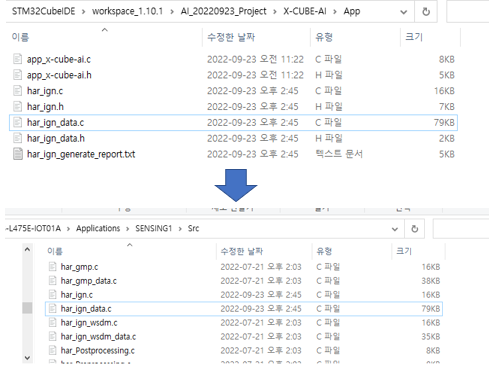Open the address history dropdown for App path

[x=403, y=12]
